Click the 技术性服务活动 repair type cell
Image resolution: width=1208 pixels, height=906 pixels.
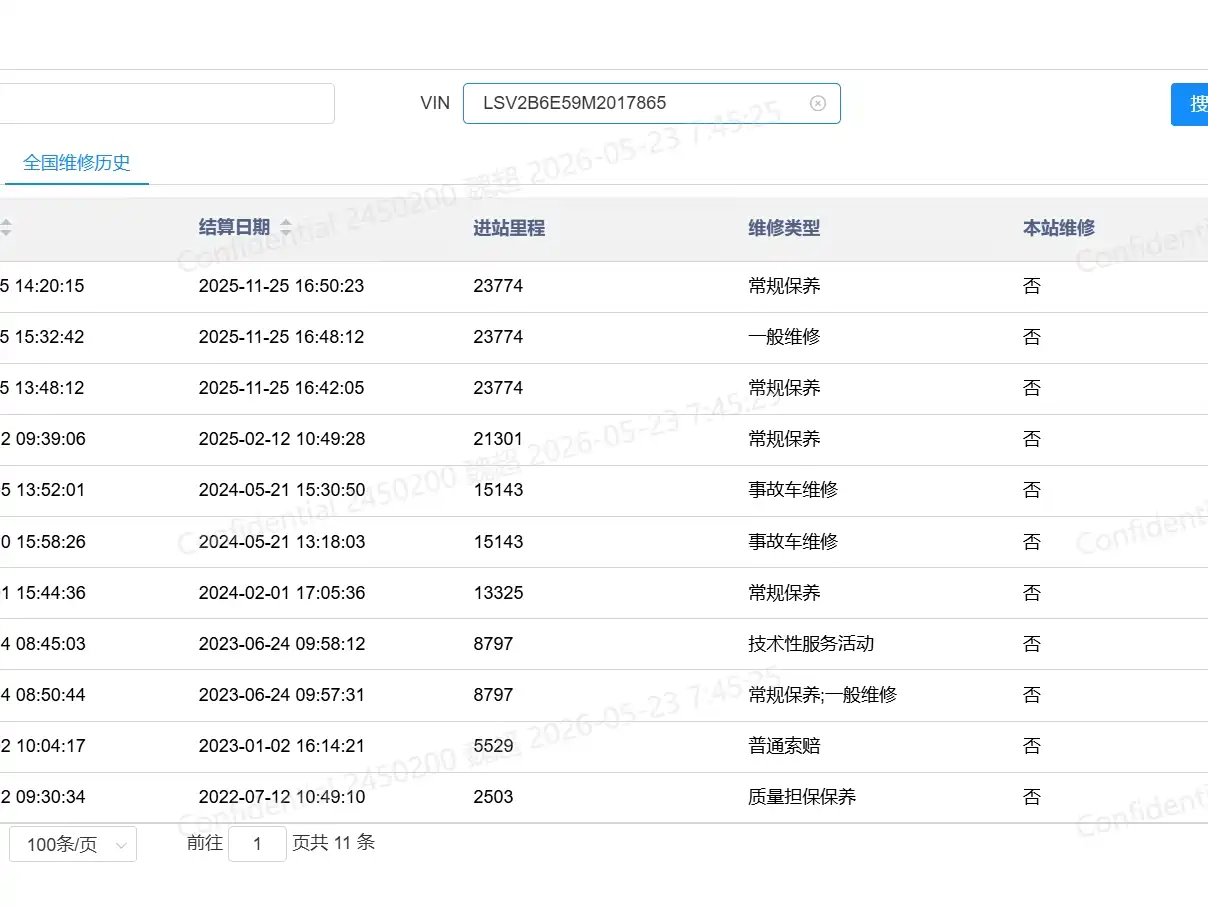click(811, 644)
